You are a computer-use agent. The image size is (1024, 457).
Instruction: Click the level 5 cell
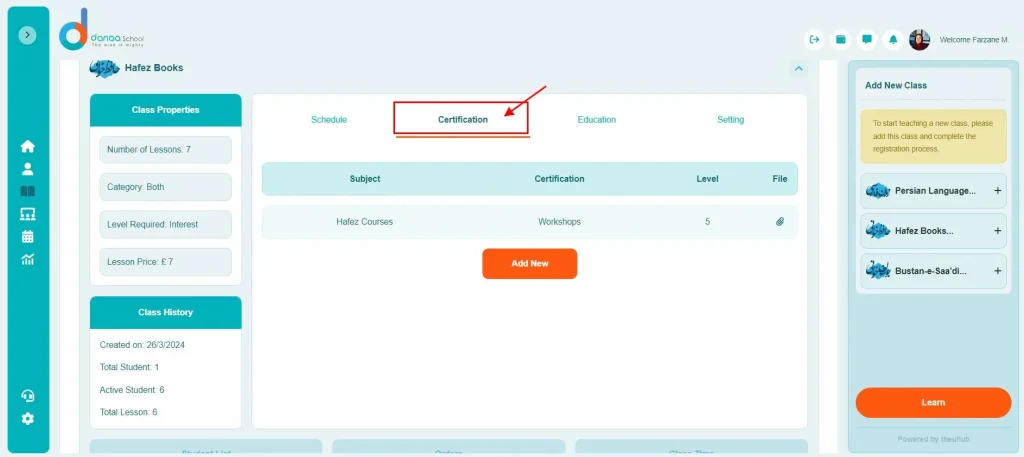pos(707,222)
